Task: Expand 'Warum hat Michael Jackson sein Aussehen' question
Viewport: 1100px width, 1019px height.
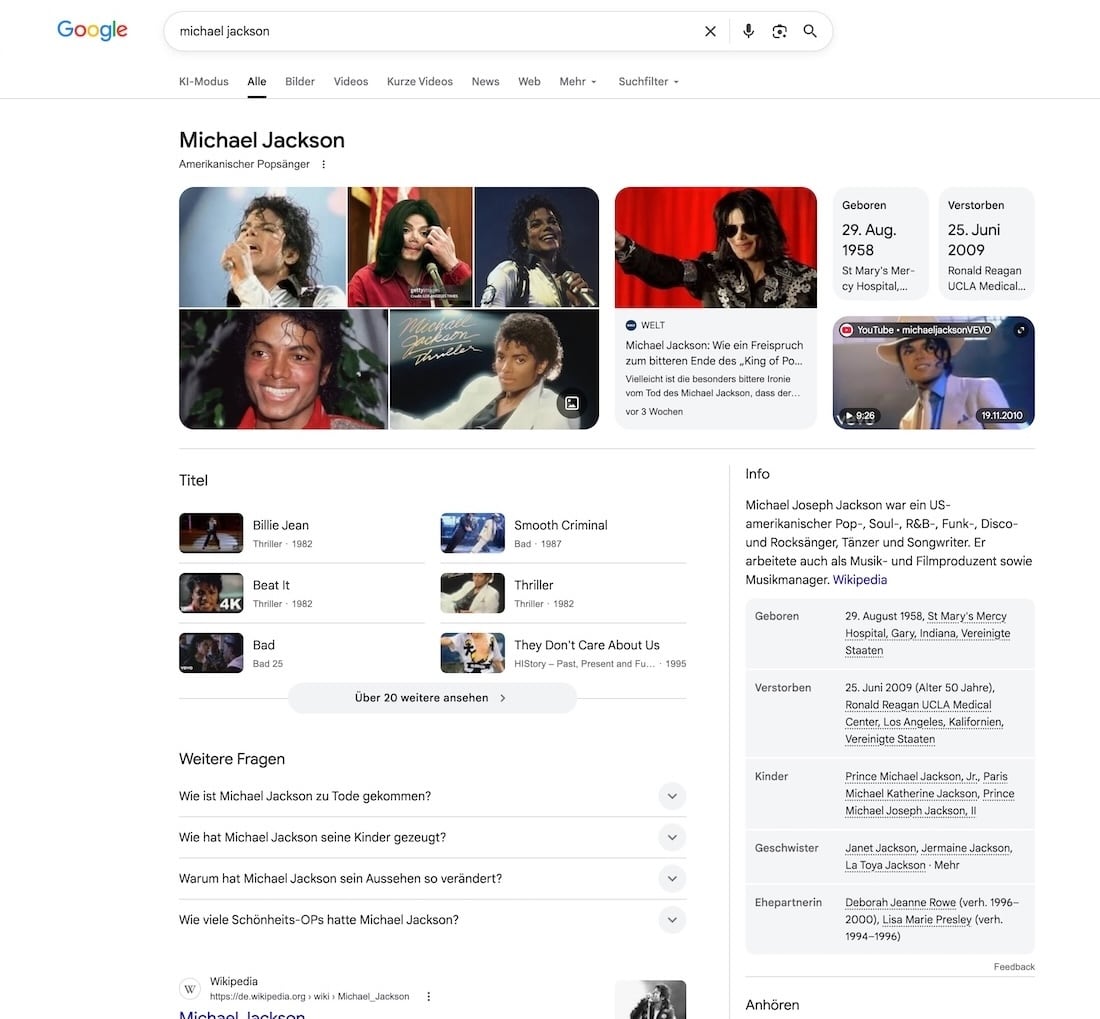Action: (432, 879)
